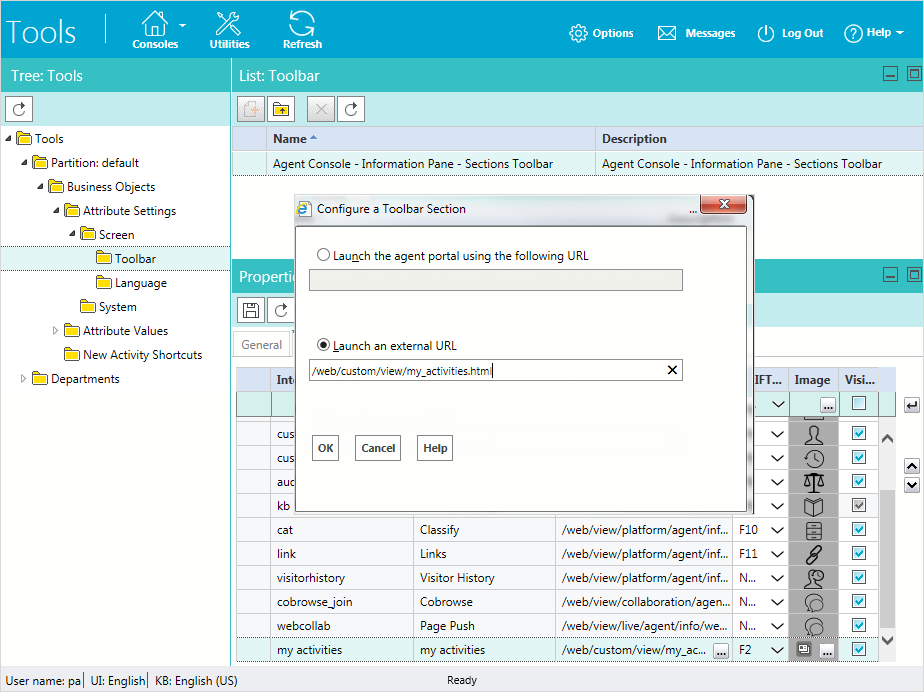The image size is (924, 692).
Task: Click refresh icon in List toolbar
Action: point(351,109)
